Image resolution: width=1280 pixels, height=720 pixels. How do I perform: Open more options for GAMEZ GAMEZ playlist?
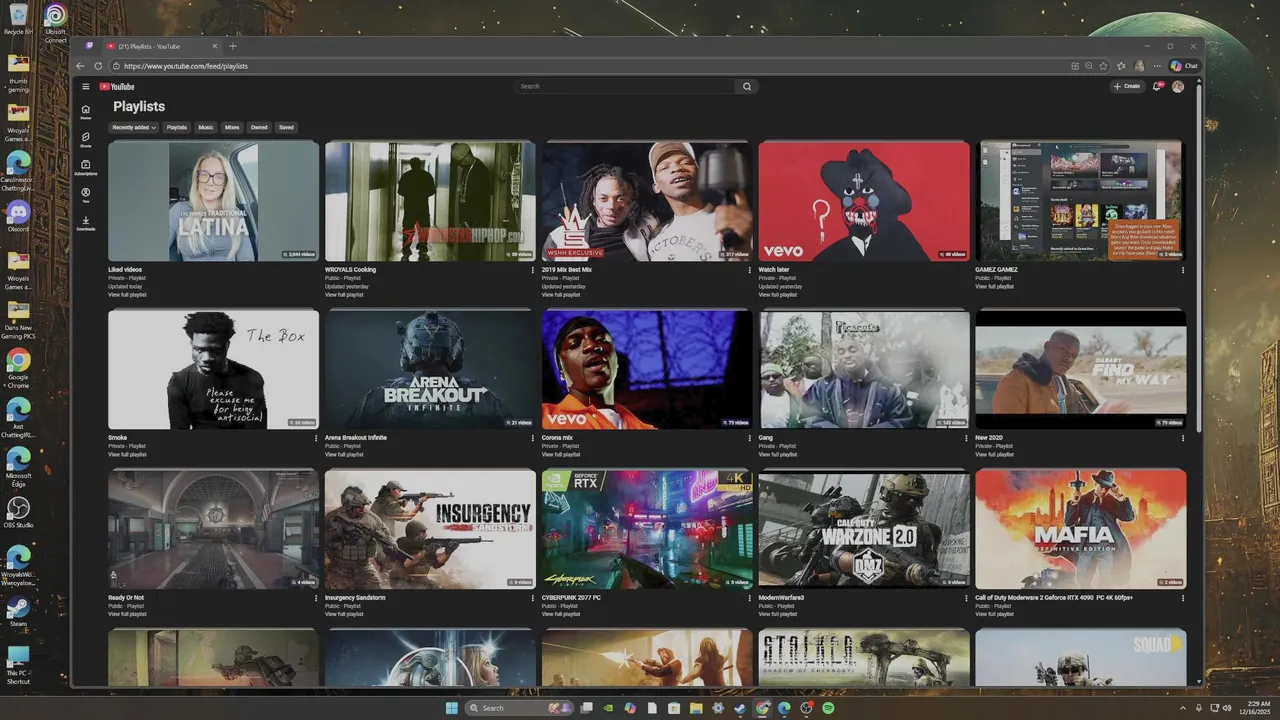pyautogui.click(x=1183, y=270)
